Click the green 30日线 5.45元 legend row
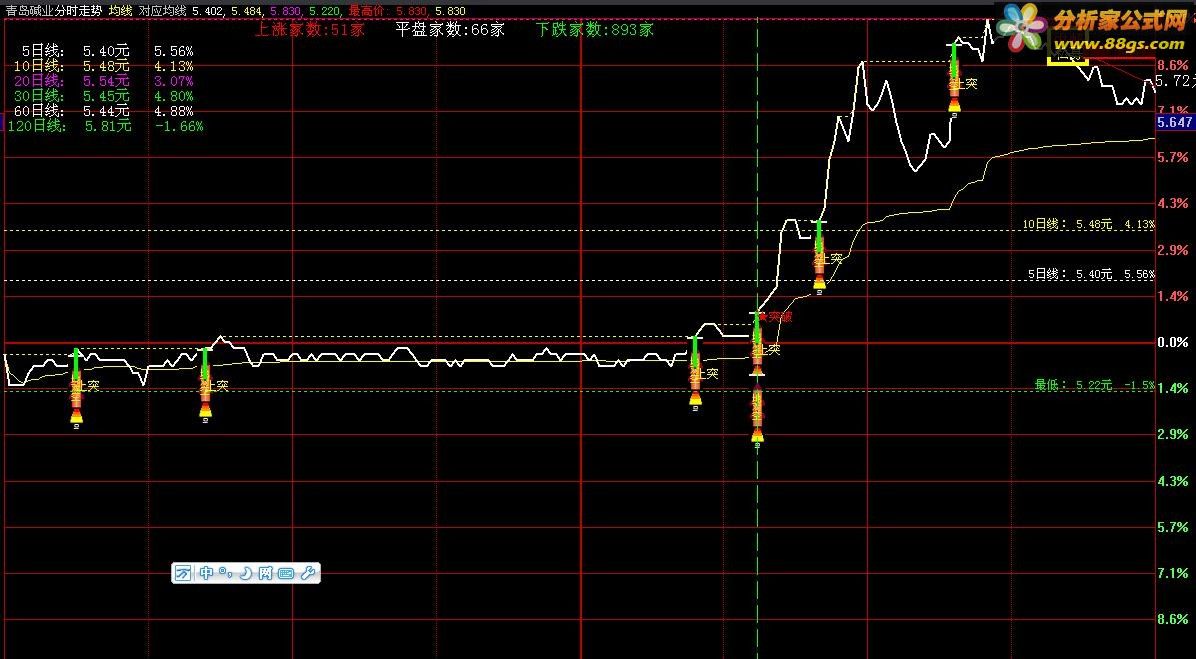Viewport: 1196px width, 659px height. (104, 96)
